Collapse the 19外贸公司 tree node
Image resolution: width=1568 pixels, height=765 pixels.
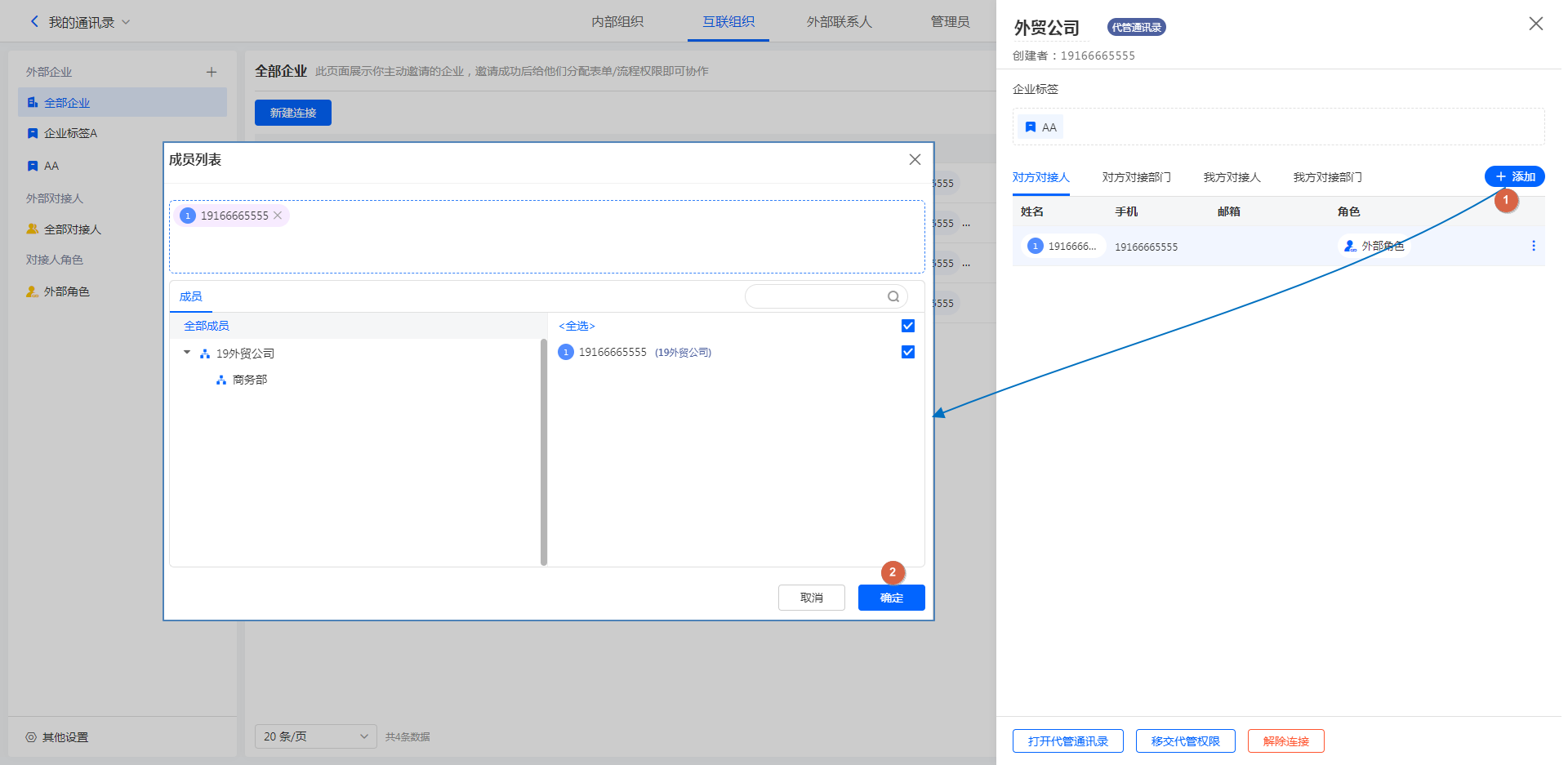[187, 353]
